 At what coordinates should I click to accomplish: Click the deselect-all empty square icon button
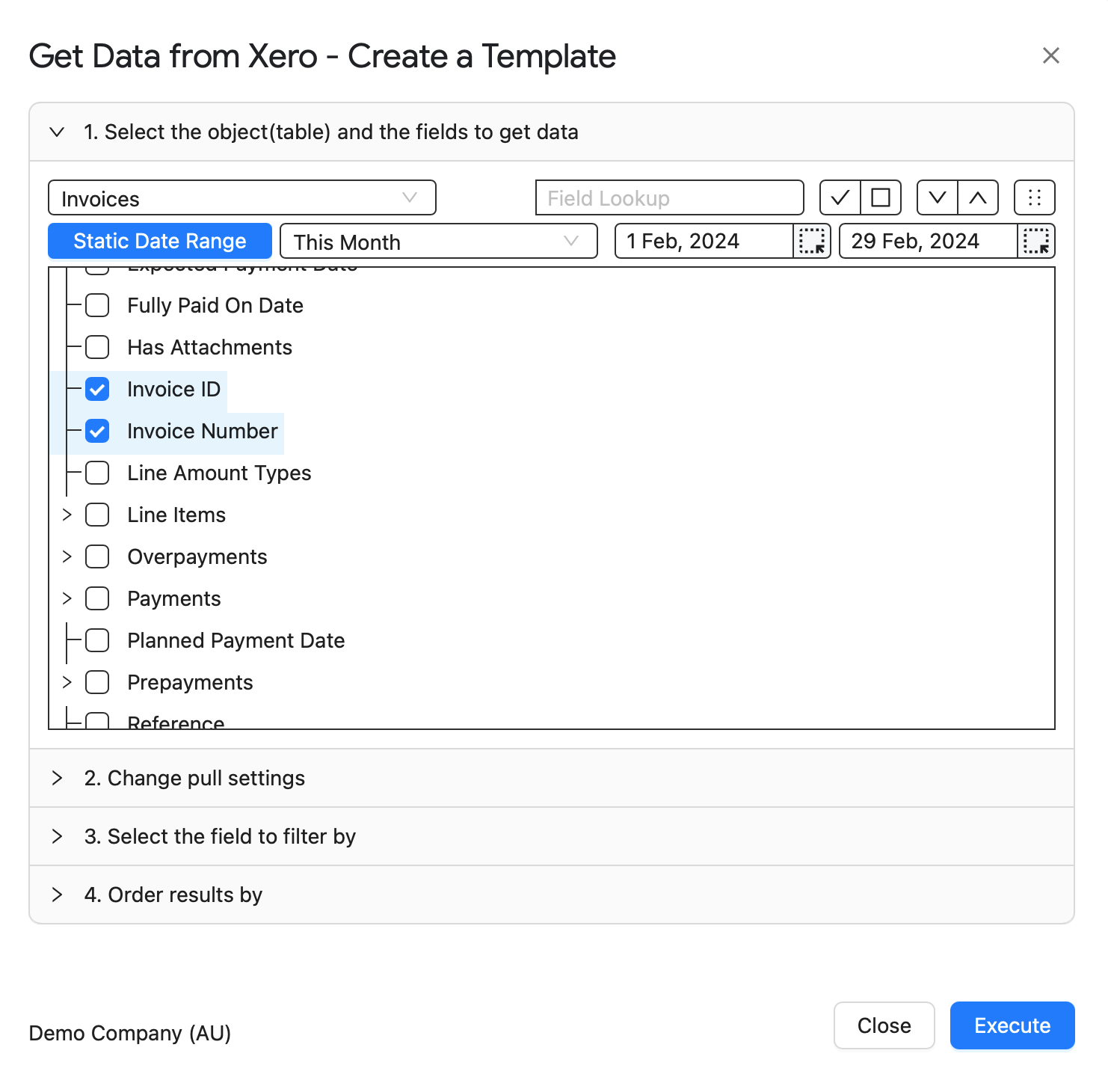(x=881, y=198)
